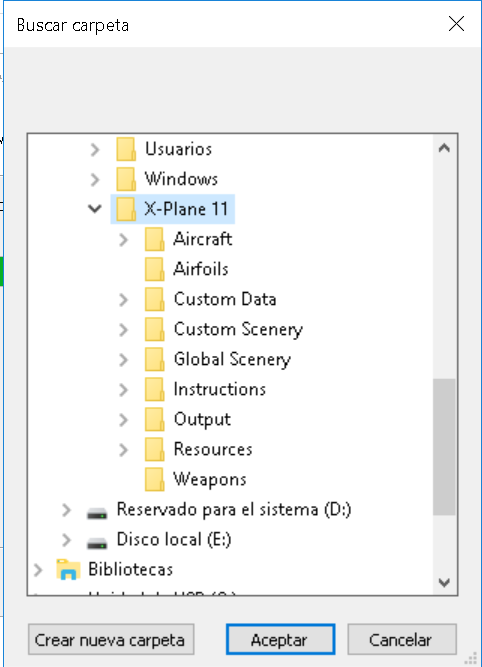Screen dimensions: 482x667
Task: Expand the Disco local (E:) drive
Action: click(x=66, y=540)
